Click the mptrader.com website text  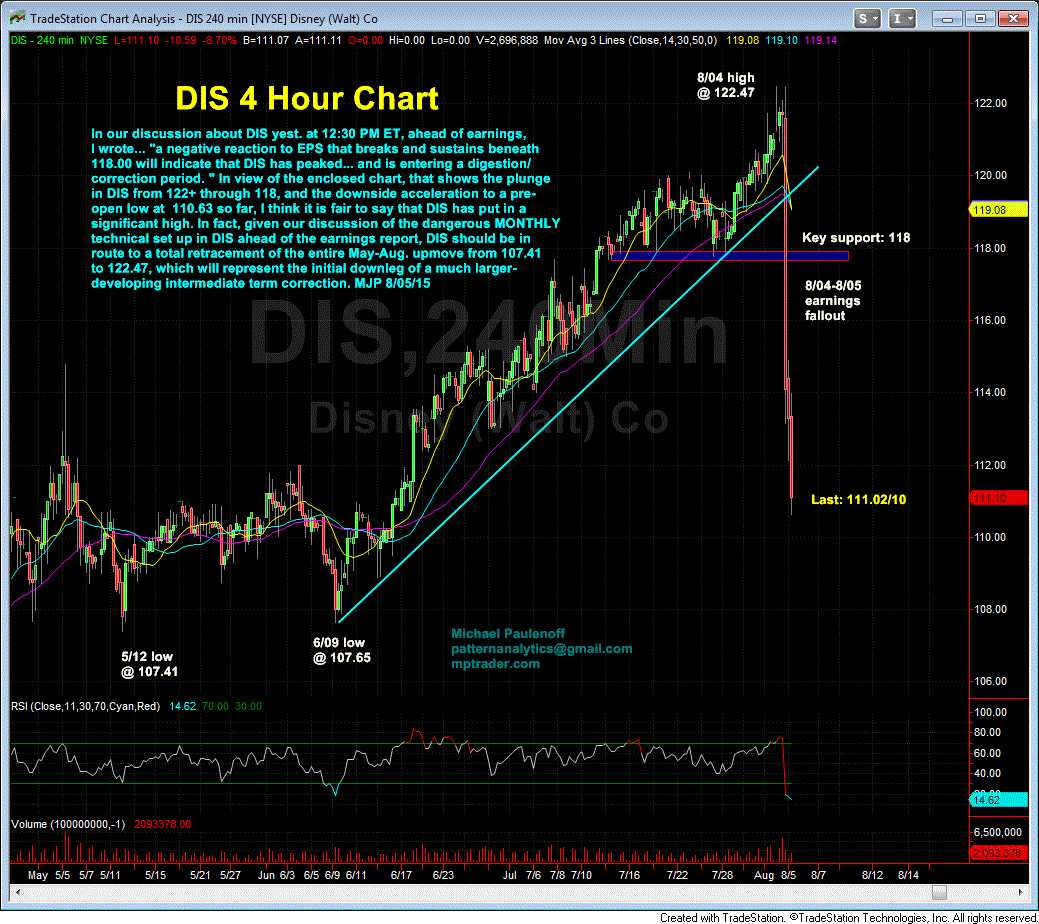[x=495, y=664]
